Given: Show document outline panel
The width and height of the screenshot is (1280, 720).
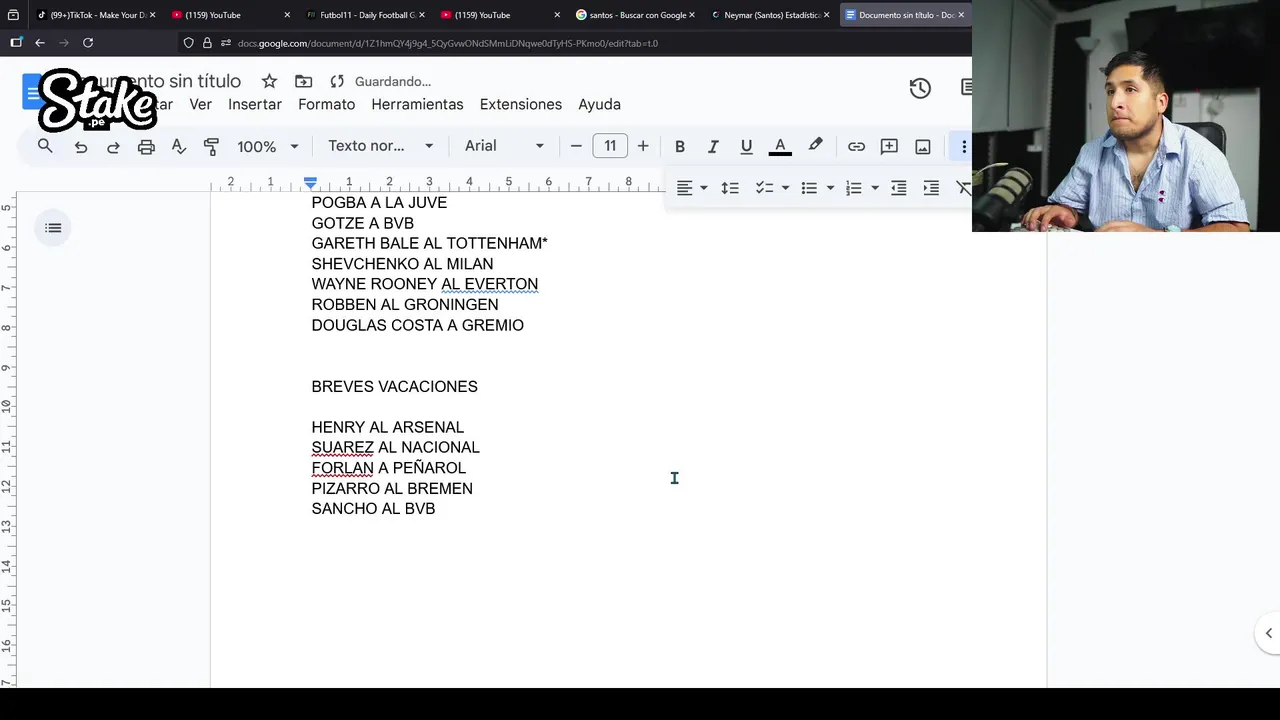Looking at the screenshot, I should pos(53,228).
